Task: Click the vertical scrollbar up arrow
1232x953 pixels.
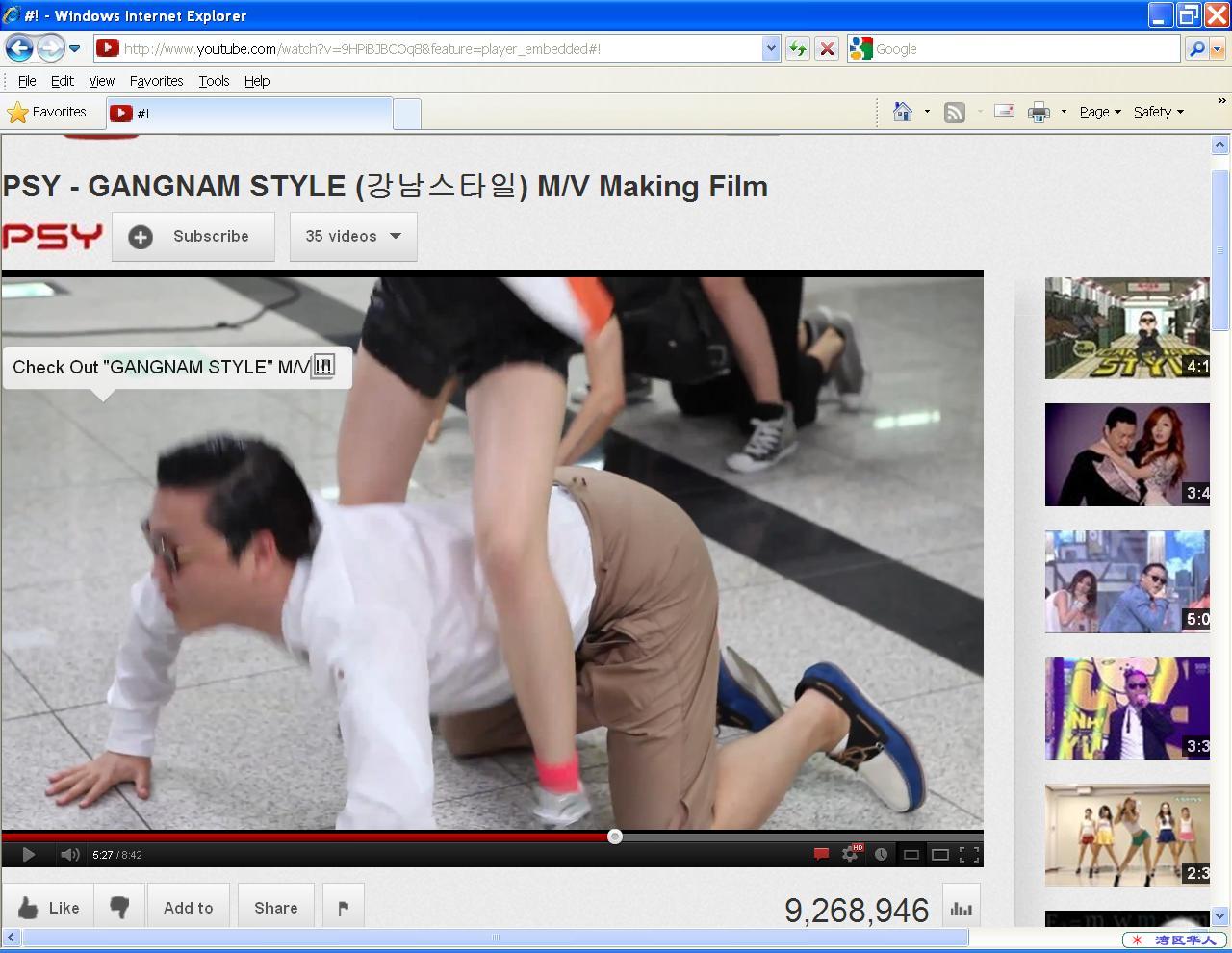Action: click(x=1219, y=144)
